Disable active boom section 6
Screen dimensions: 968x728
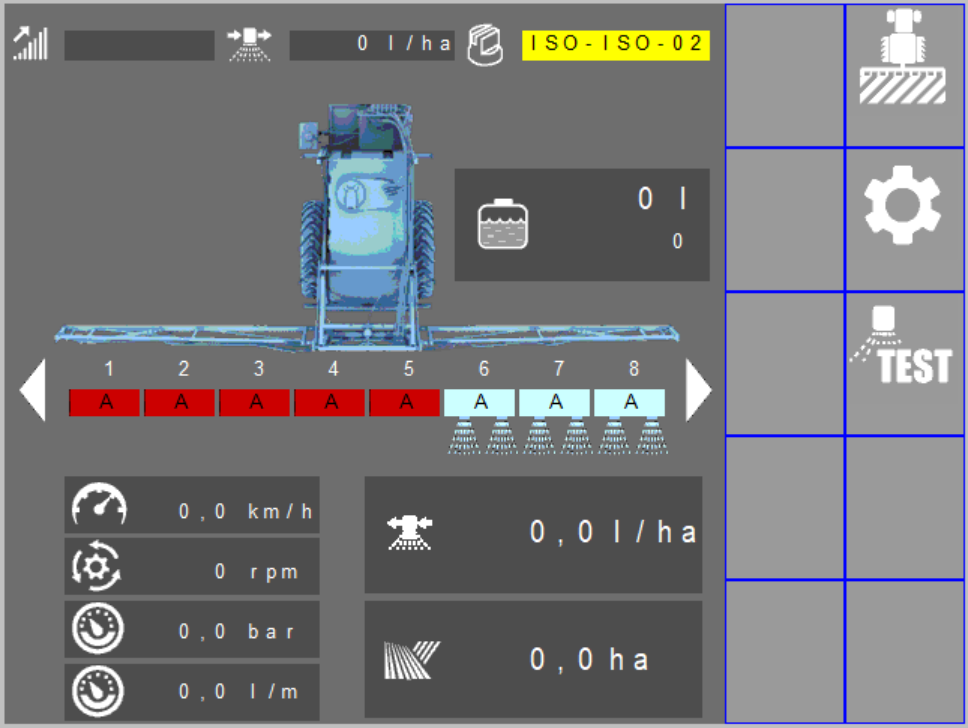coord(480,402)
